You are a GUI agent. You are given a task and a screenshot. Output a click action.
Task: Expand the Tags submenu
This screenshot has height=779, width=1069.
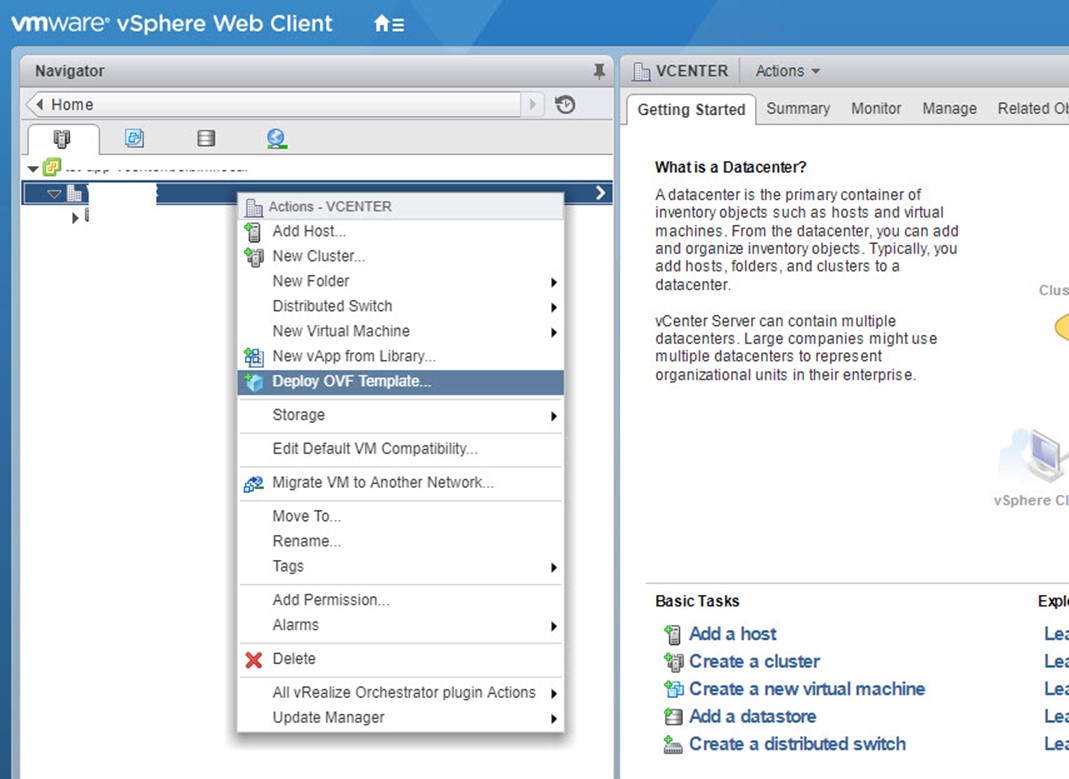click(x=554, y=568)
